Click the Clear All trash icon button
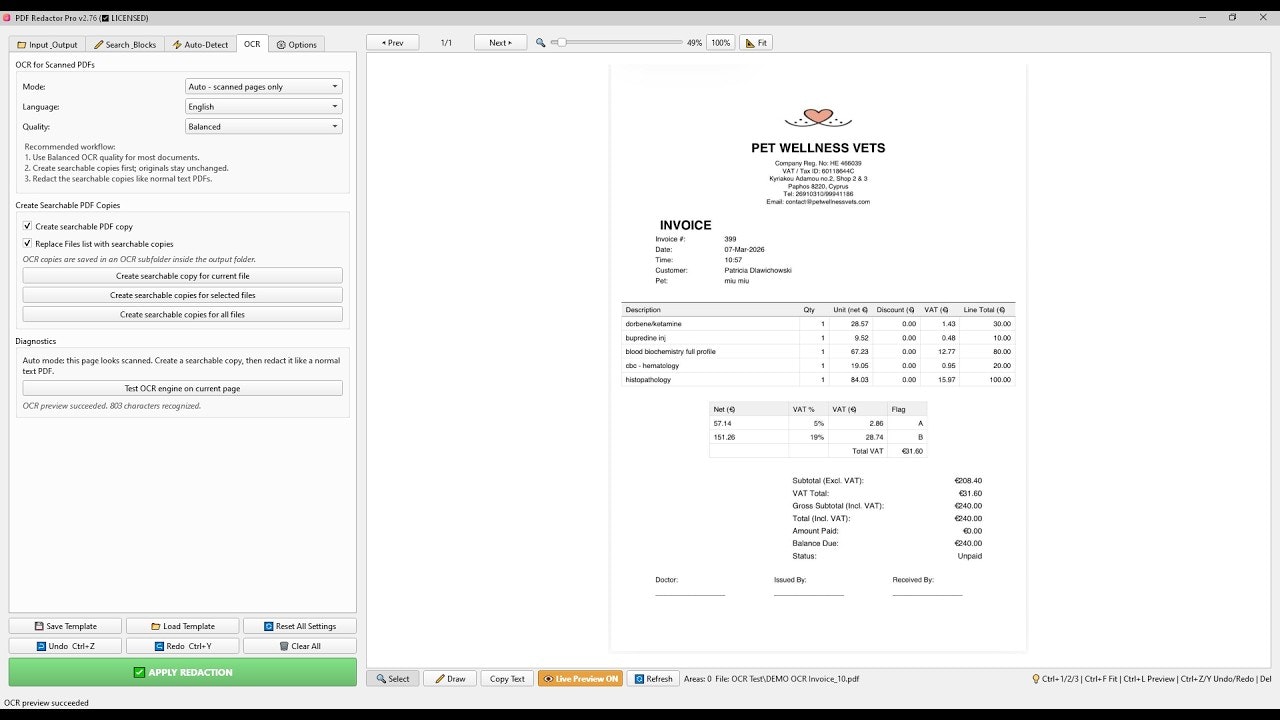 pyautogui.click(x=299, y=646)
